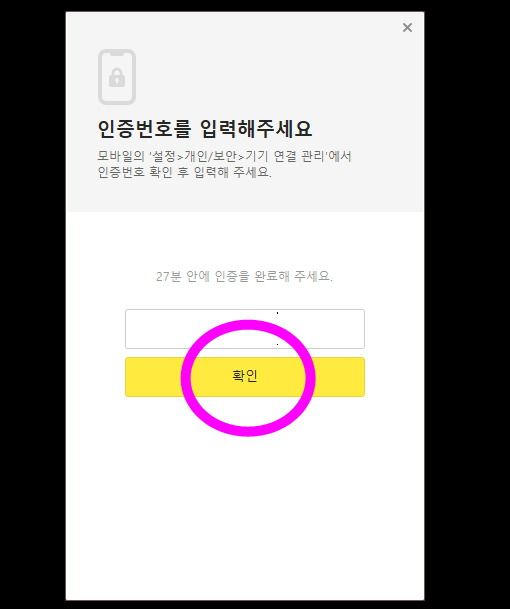The height and width of the screenshot is (609, 510).
Task: Click the black area right of the dialog
Action: click(x=467, y=304)
